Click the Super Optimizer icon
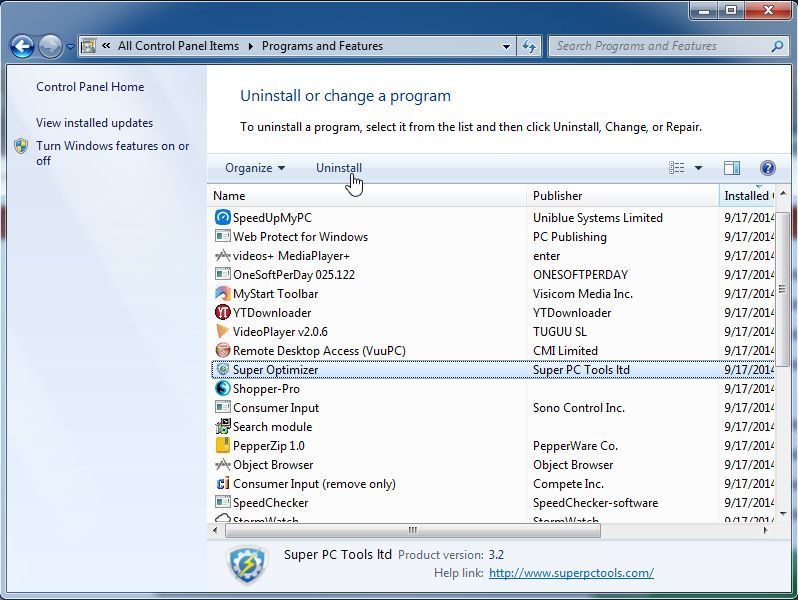 click(x=222, y=369)
